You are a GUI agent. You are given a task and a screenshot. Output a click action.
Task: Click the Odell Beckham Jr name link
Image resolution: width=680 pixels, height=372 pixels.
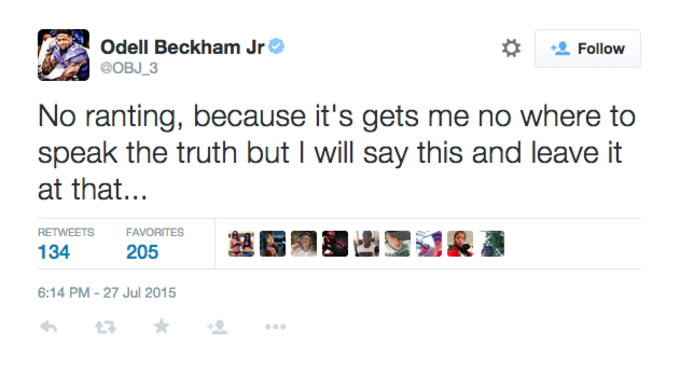[x=182, y=47]
